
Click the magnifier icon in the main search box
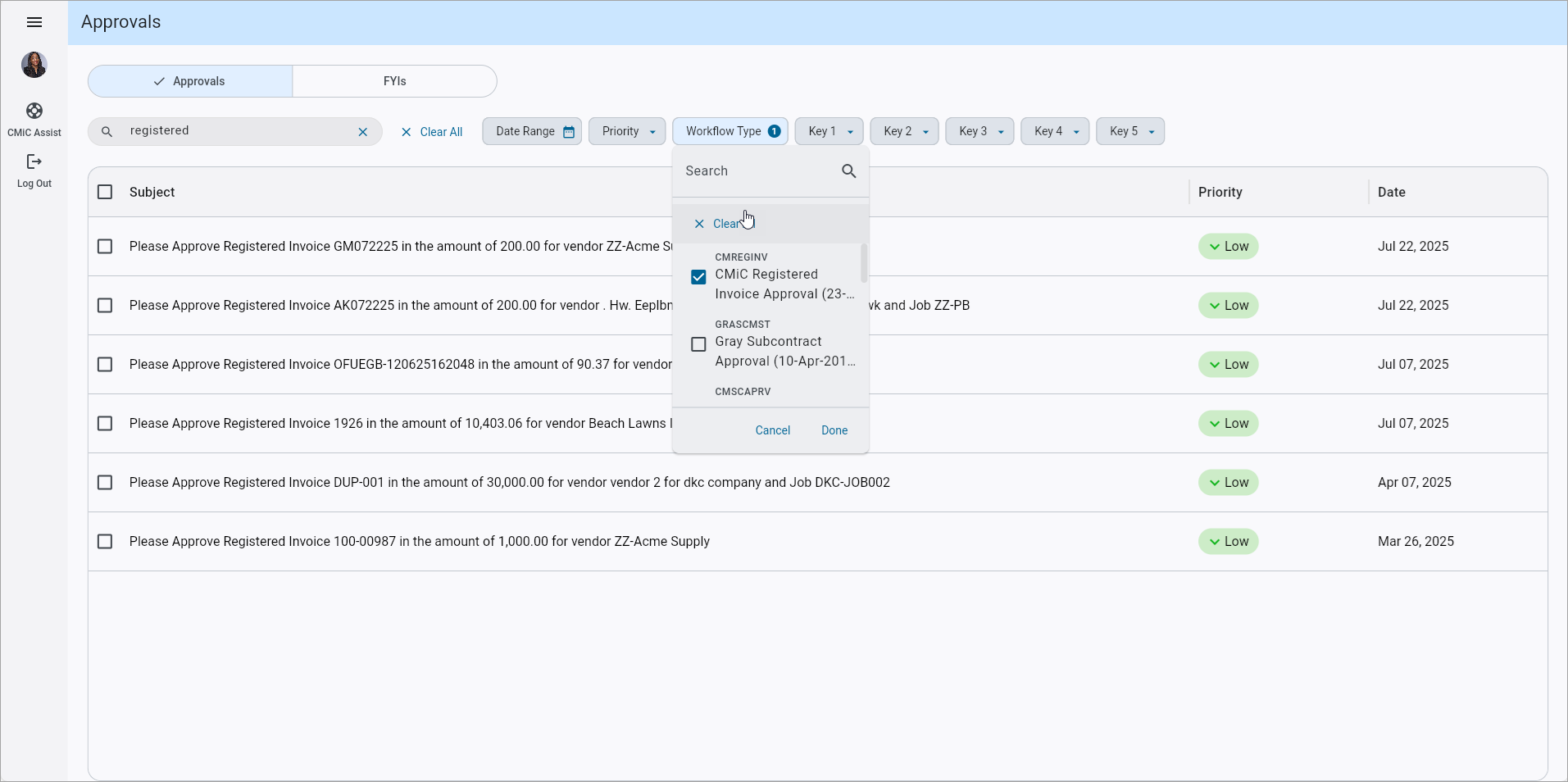click(x=107, y=132)
